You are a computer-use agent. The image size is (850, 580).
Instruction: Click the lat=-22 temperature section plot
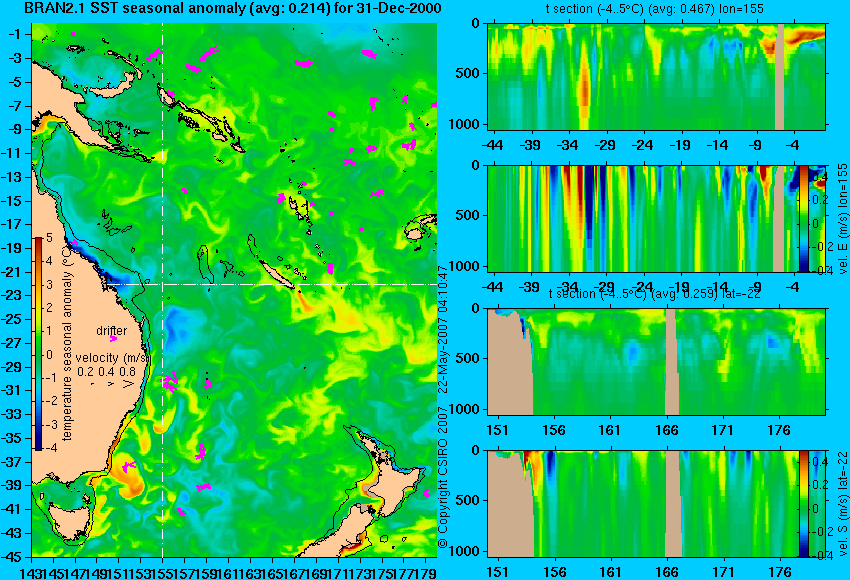coord(656,362)
